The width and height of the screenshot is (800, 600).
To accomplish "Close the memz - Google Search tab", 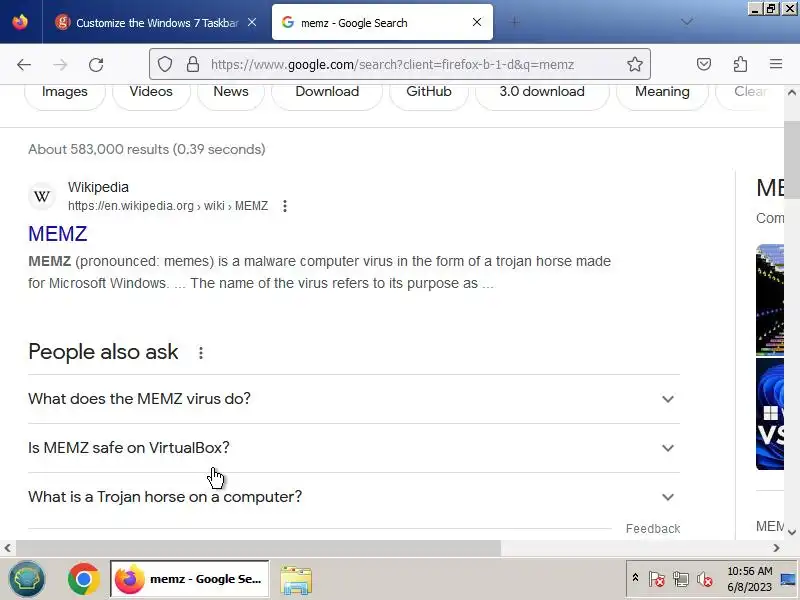I will pyautogui.click(x=477, y=22).
